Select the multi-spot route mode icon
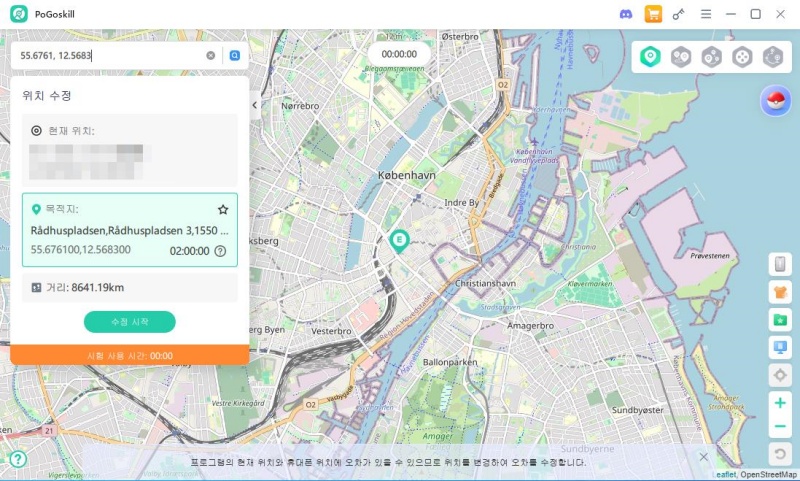The image size is (800, 481). click(711, 57)
